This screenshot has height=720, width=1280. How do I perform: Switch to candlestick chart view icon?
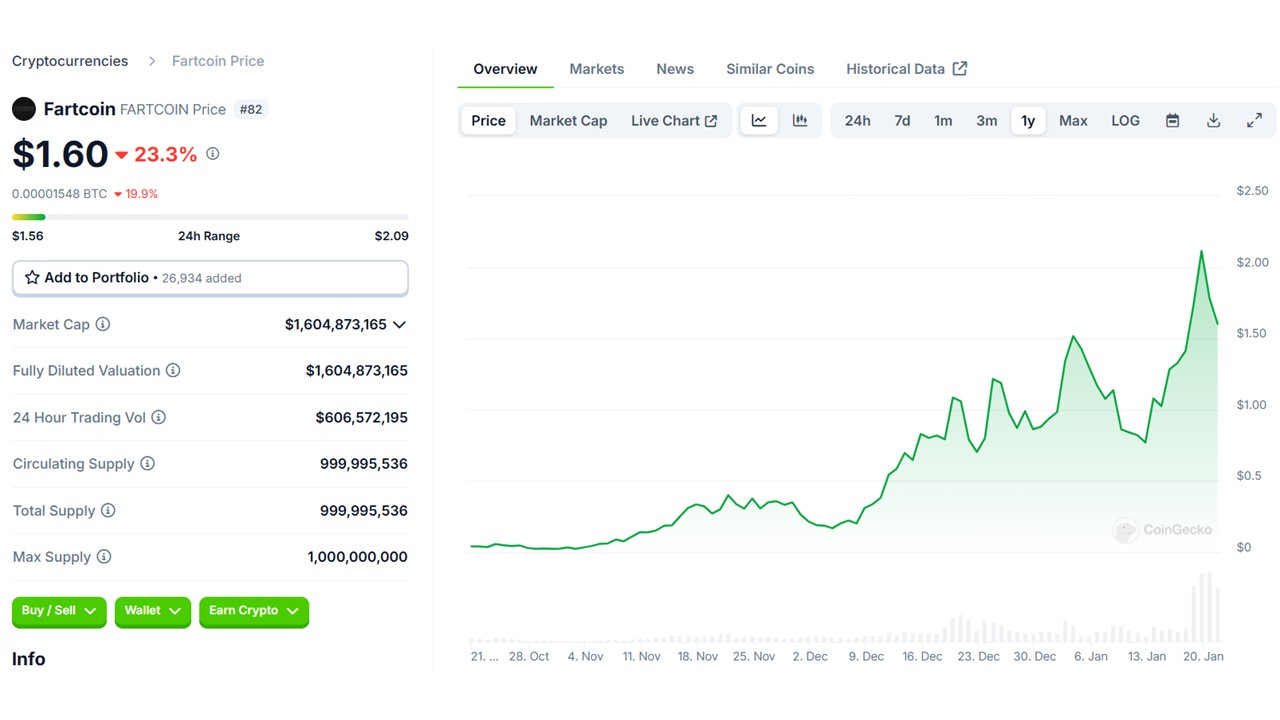click(800, 121)
